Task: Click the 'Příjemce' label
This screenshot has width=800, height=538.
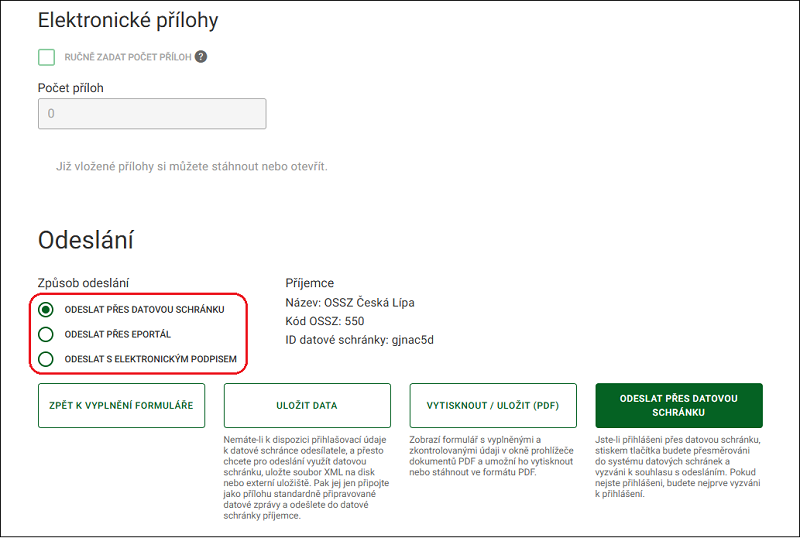Action: pyautogui.click(x=310, y=283)
